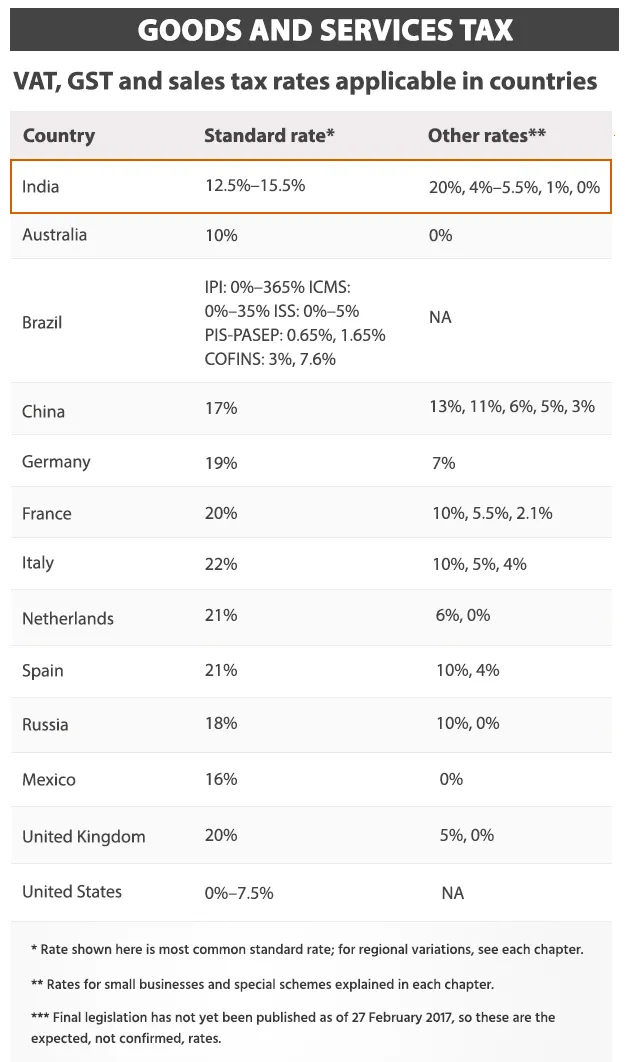Click the Other rates column header
This screenshot has width=630, height=1062.
[x=486, y=135]
